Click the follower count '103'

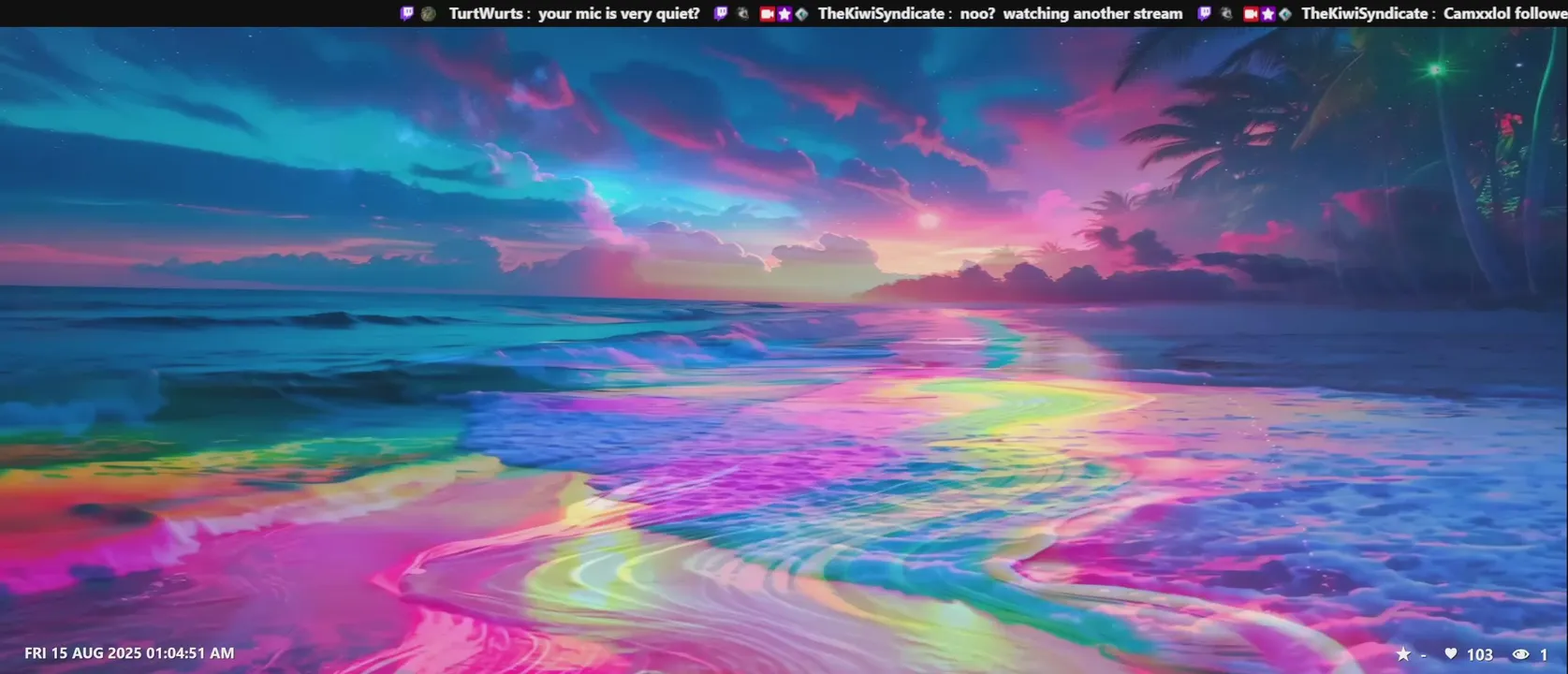(x=1480, y=654)
